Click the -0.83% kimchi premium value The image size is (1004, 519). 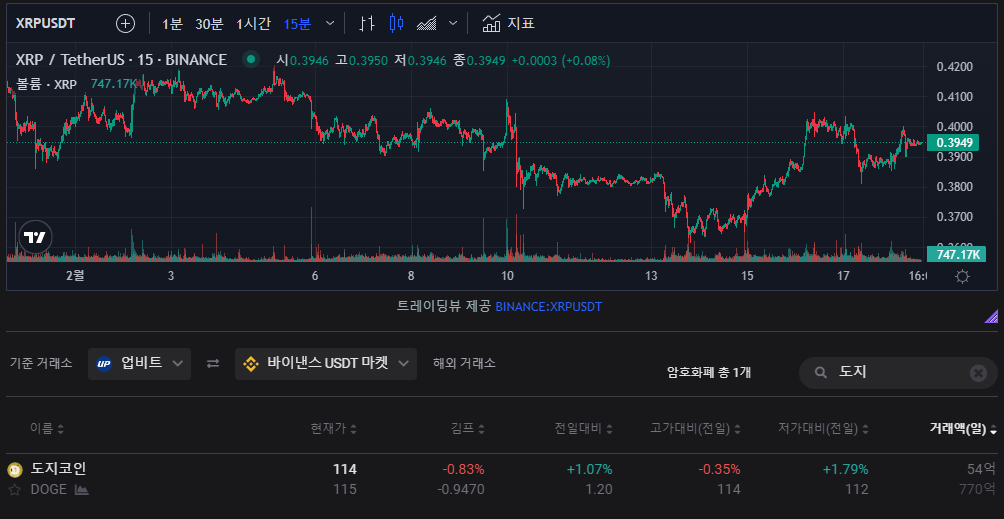click(463, 469)
